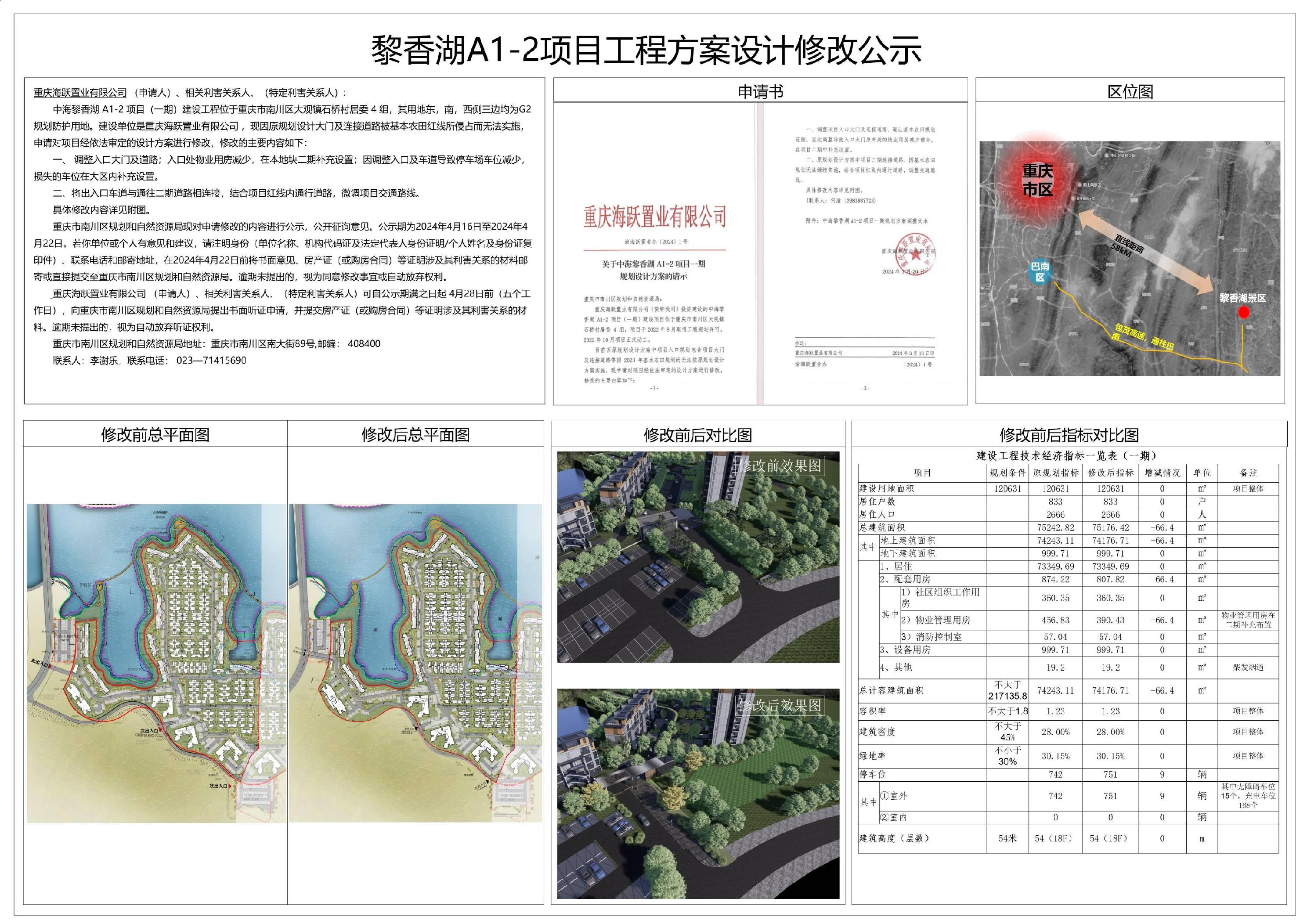Select the 区位图 section header
This screenshot has height=924, width=1307.
click(1130, 92)
